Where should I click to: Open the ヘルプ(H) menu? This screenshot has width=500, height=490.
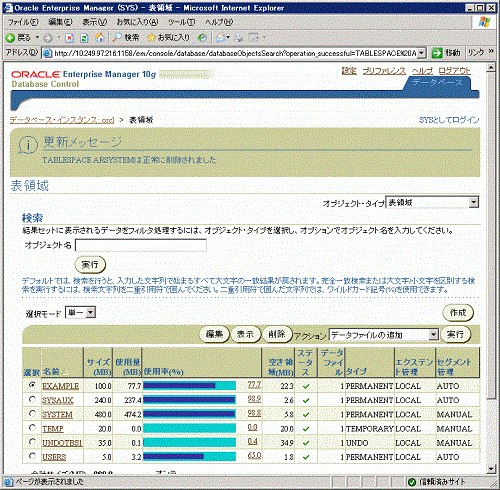(x=219, y=22)
